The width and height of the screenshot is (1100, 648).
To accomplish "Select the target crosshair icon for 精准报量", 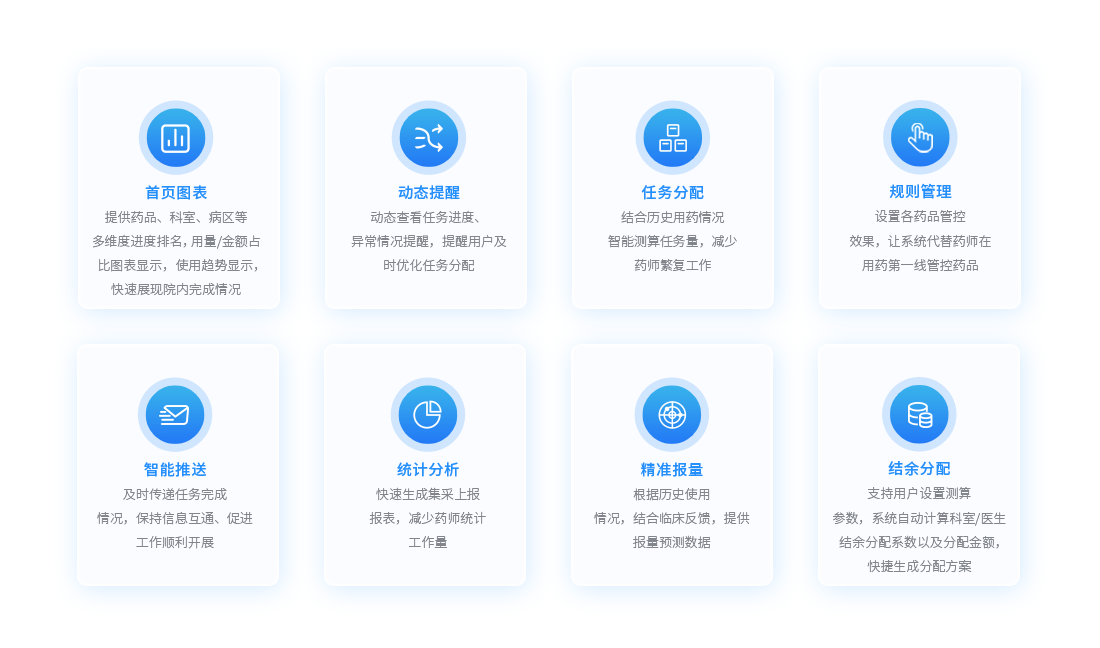I will pos(672,414).
